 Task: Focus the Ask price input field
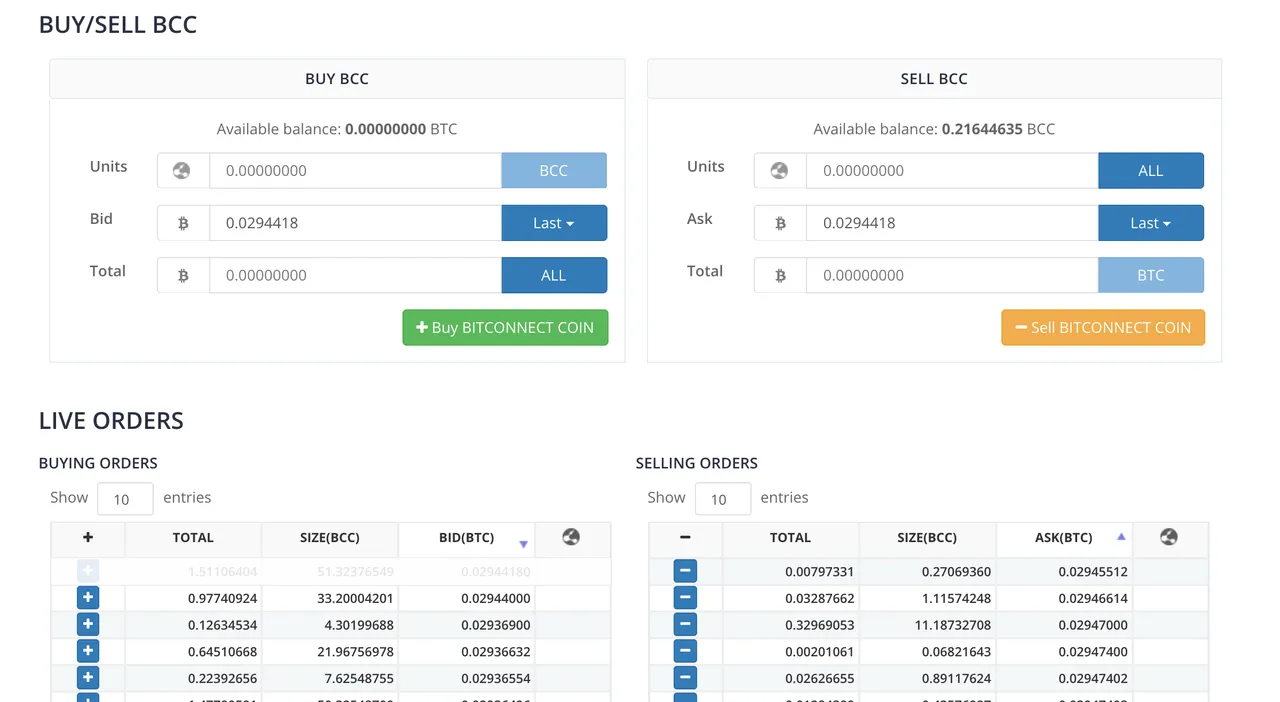[952, 223]
